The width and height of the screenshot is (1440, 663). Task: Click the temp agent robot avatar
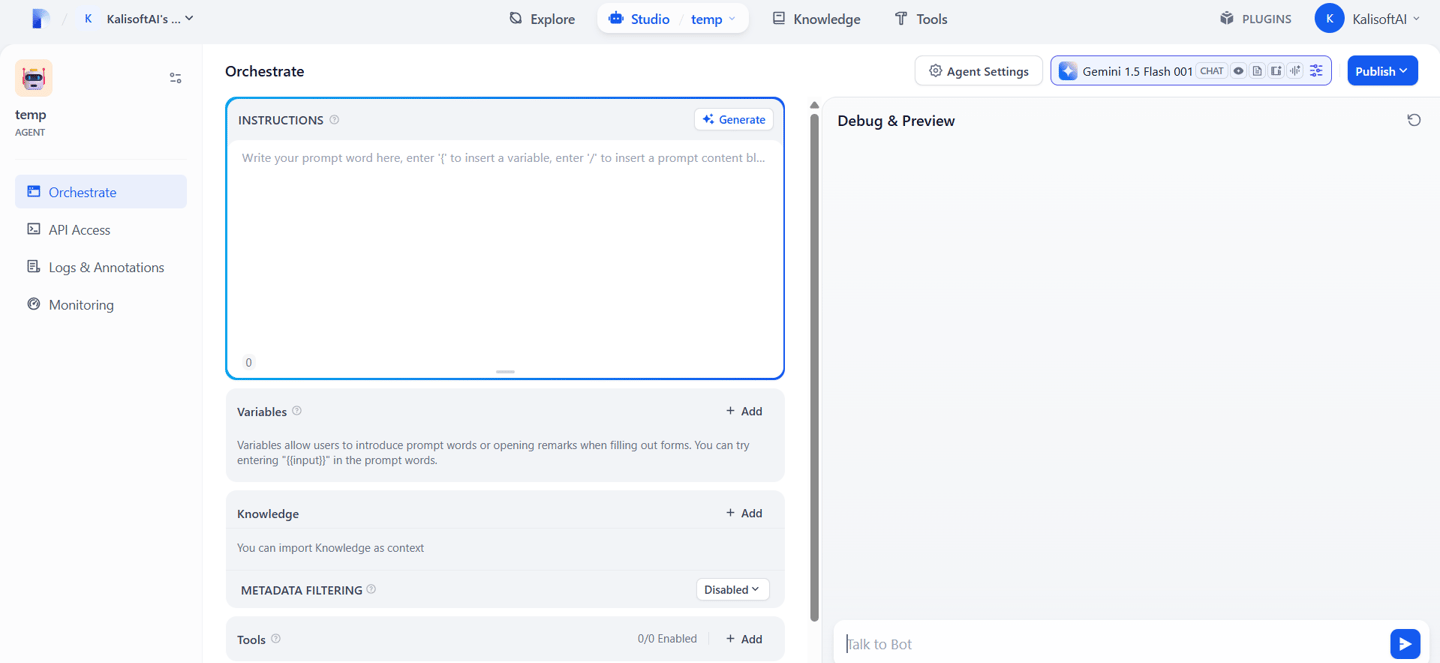point(33,78)
